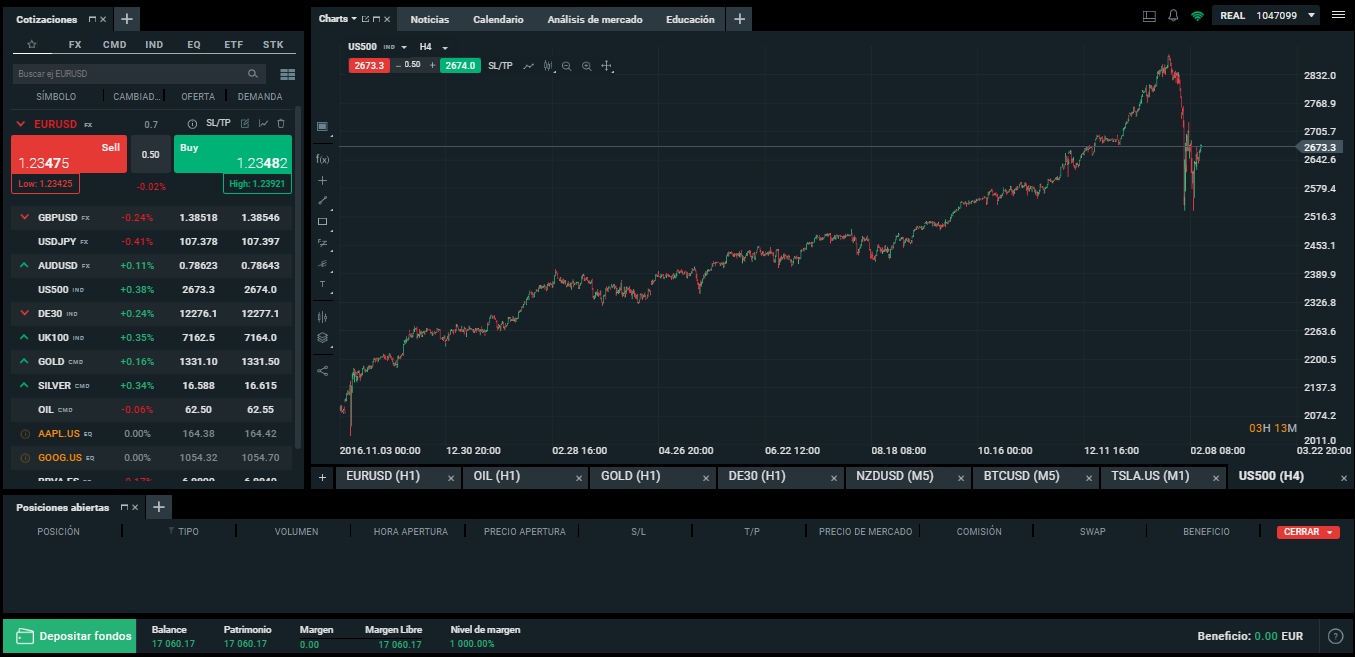Open candlestick chart type selector

(548, 66)
